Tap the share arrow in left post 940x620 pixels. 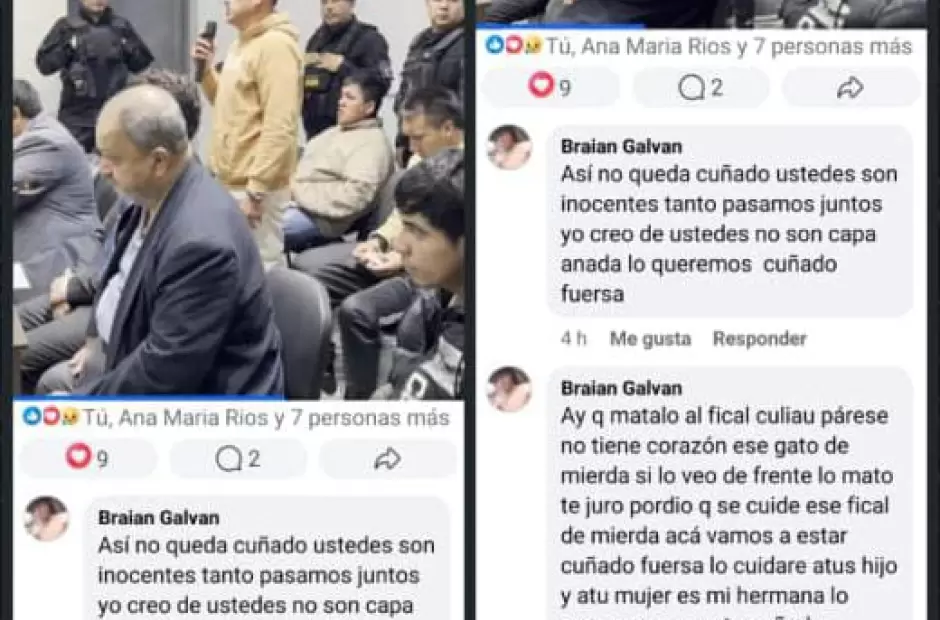(388, 459)
